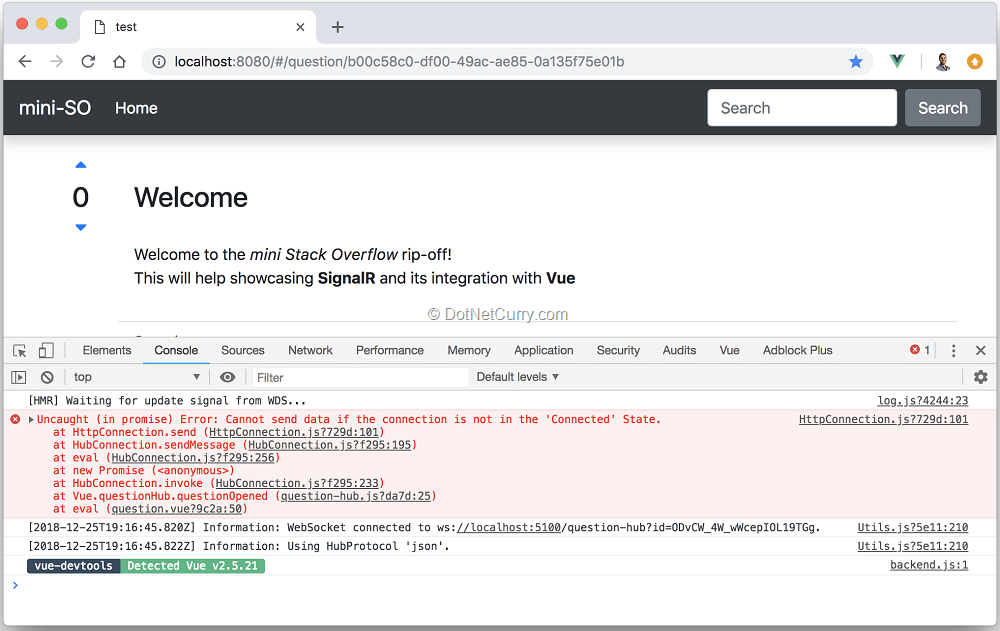Switch to the Application tab

coord(544,350)
